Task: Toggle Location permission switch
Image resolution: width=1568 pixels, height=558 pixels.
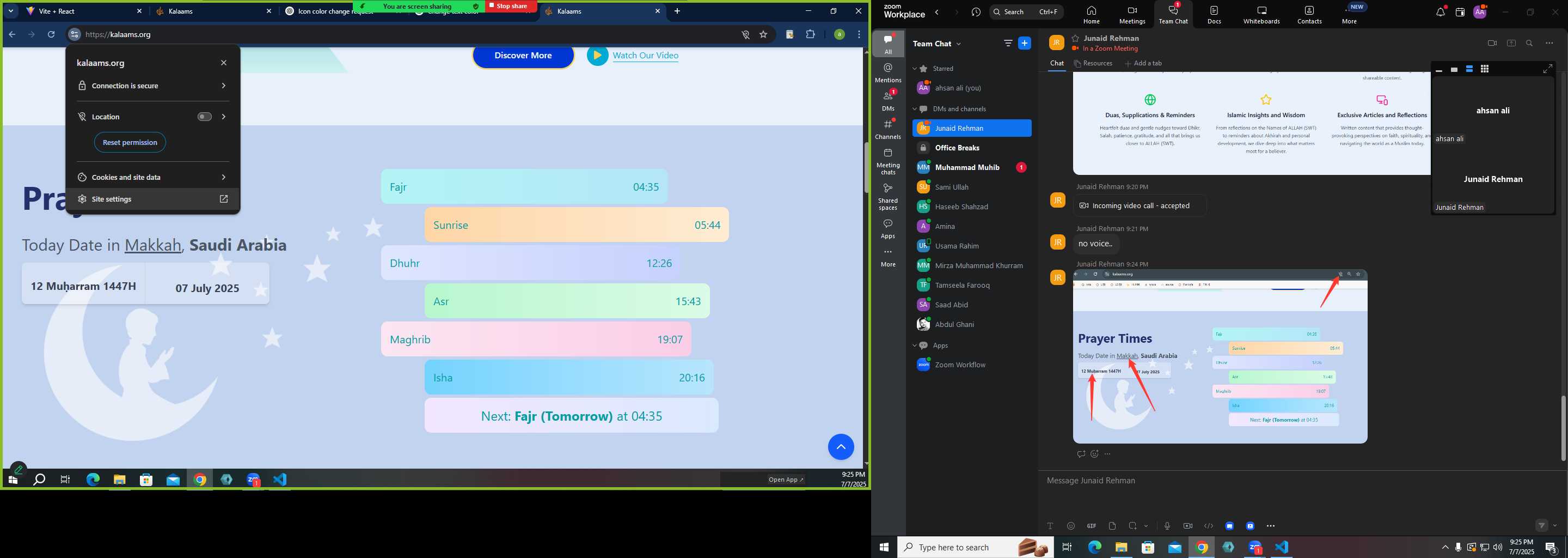Action: click(205, 117)
